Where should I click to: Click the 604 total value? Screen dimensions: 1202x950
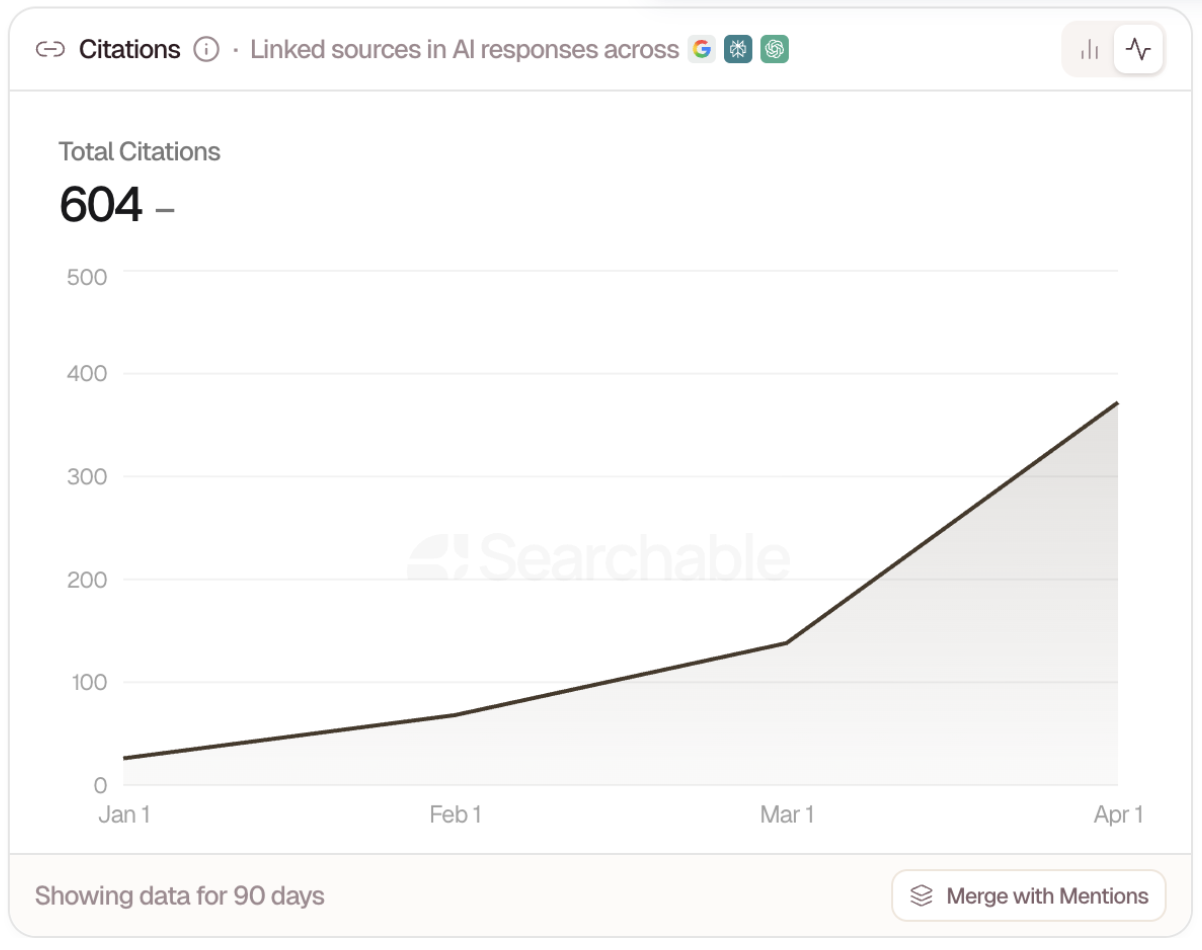[101, 205]
